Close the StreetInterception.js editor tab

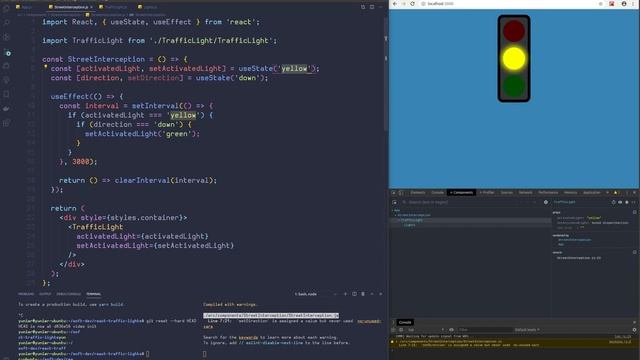pyautogui.click(x=91, y=7)
